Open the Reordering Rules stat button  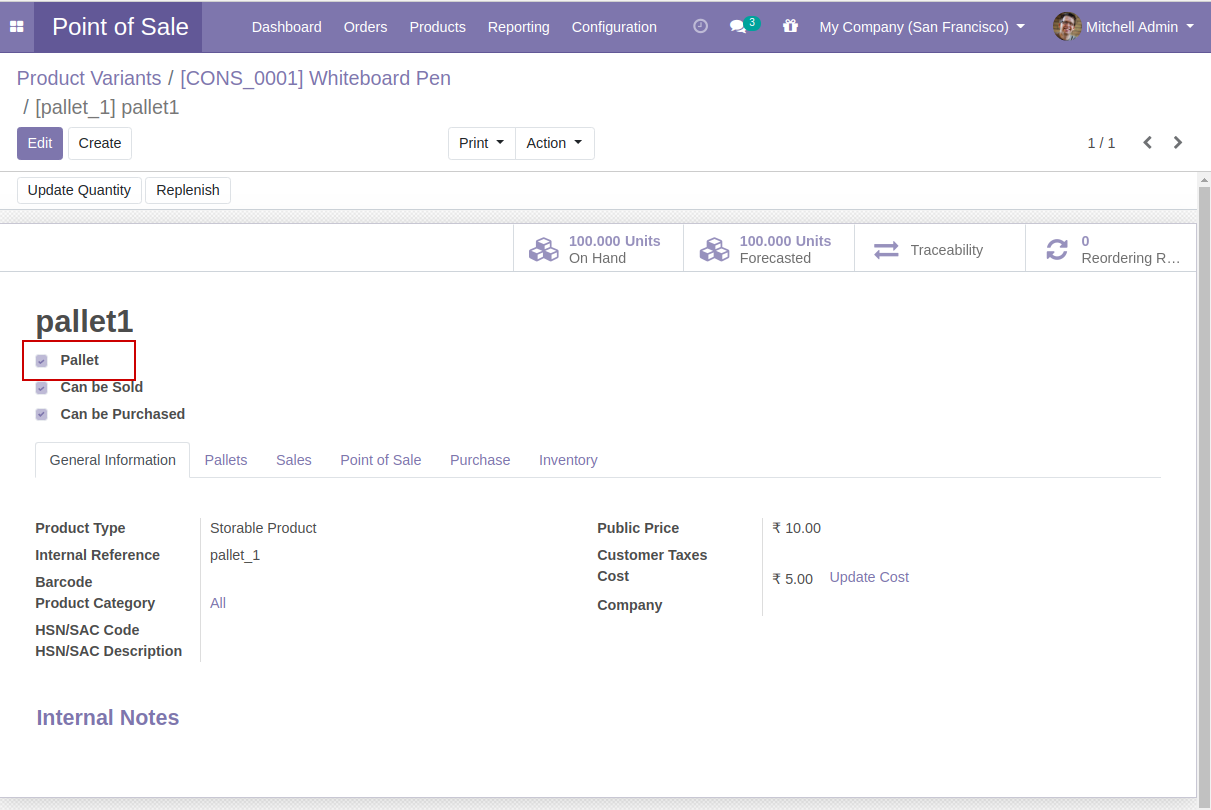(x=1110, y=249)
